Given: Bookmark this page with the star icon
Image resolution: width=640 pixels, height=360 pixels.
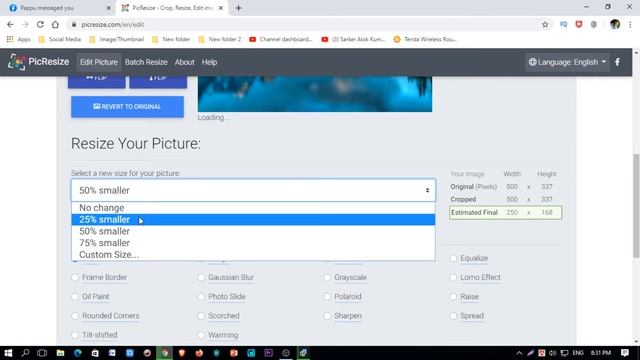Looking at the screenshot, I should (545, 24).
